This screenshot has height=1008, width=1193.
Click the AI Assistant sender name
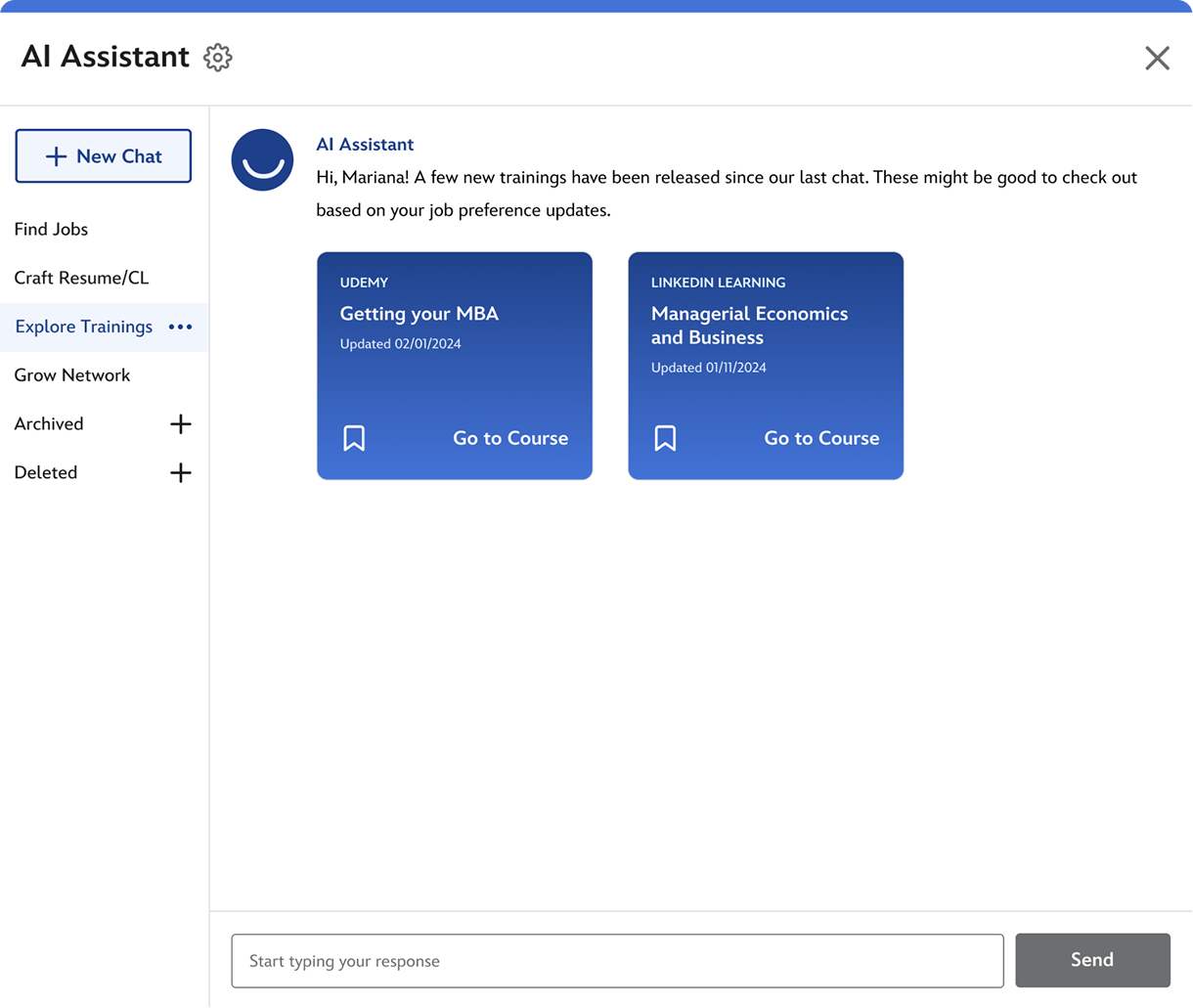coord(365,145)
